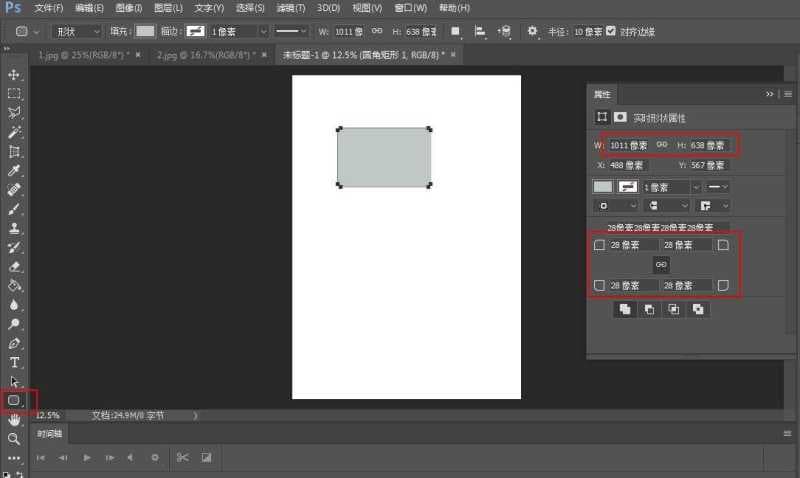800x478 pixels.
Task: Open the 形状 tool mode dropdown
Action: [77, 31]
